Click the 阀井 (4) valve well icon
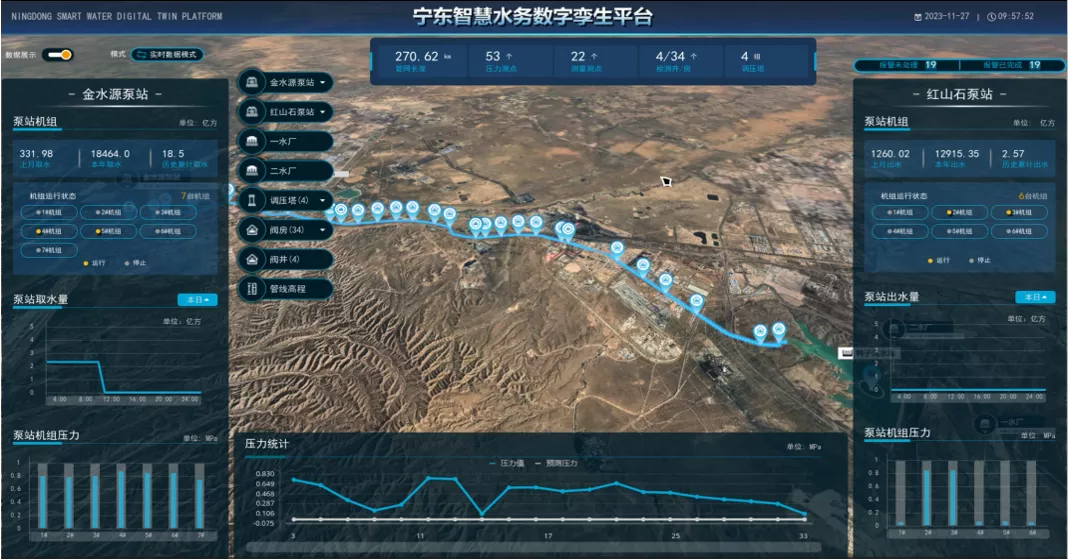This screenshot has height=560, width=1068. tap(251, 260)
